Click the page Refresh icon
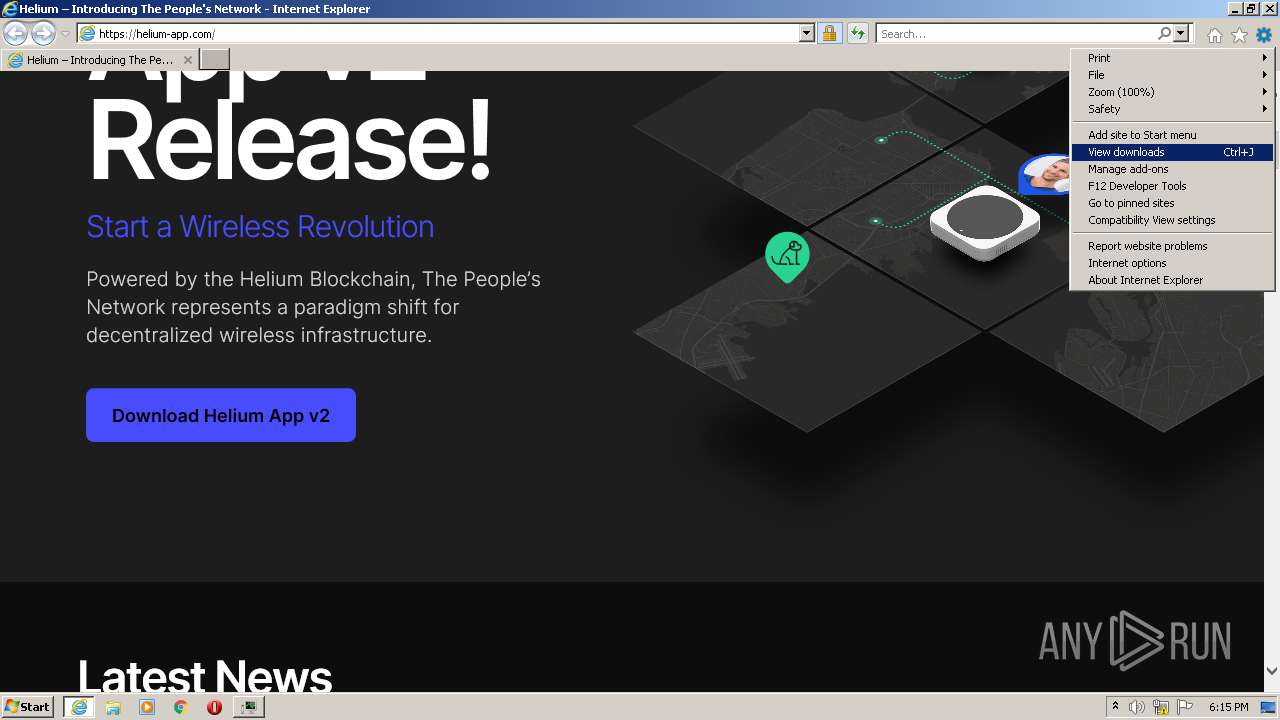The image size is (1280, 720). point(857,34)
